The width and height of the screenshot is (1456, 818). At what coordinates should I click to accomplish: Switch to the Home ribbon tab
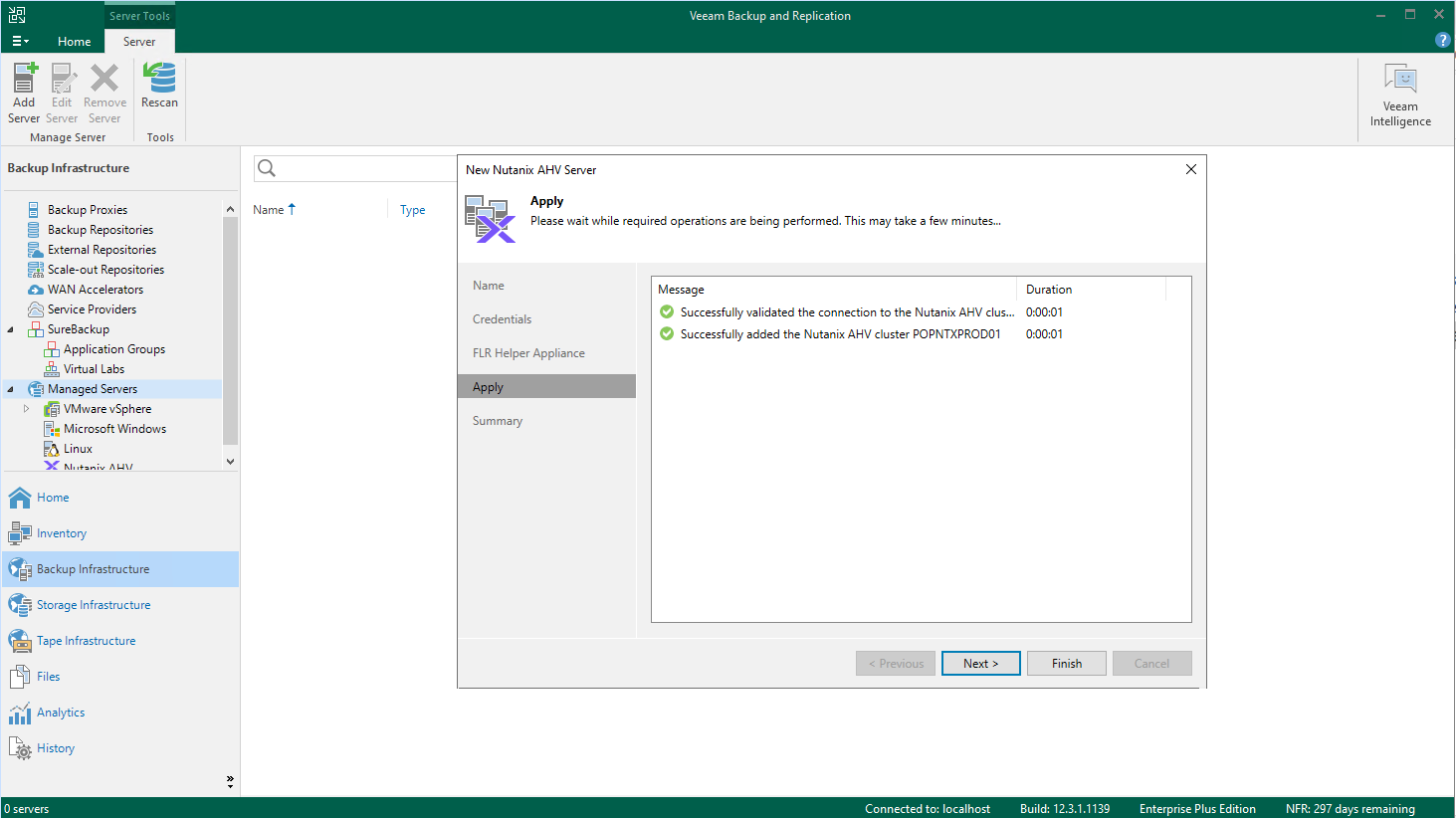pyautogui.click(x=75, y=41)
